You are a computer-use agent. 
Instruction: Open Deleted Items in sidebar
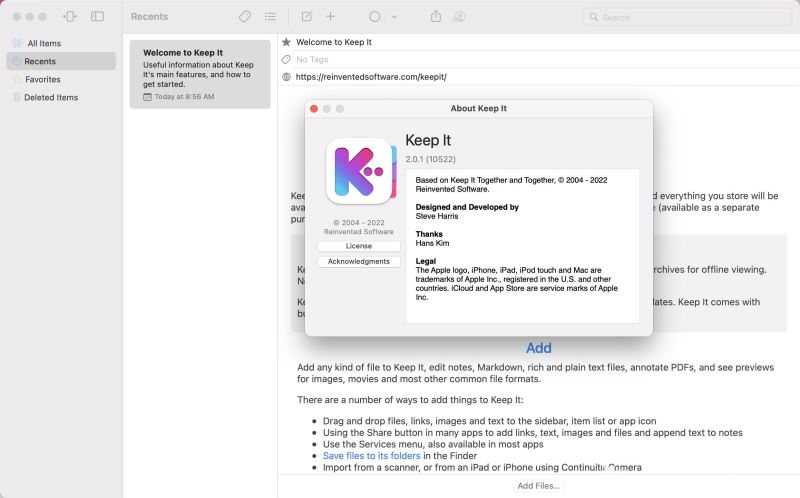pyautogui.click(x=61, y=97)
